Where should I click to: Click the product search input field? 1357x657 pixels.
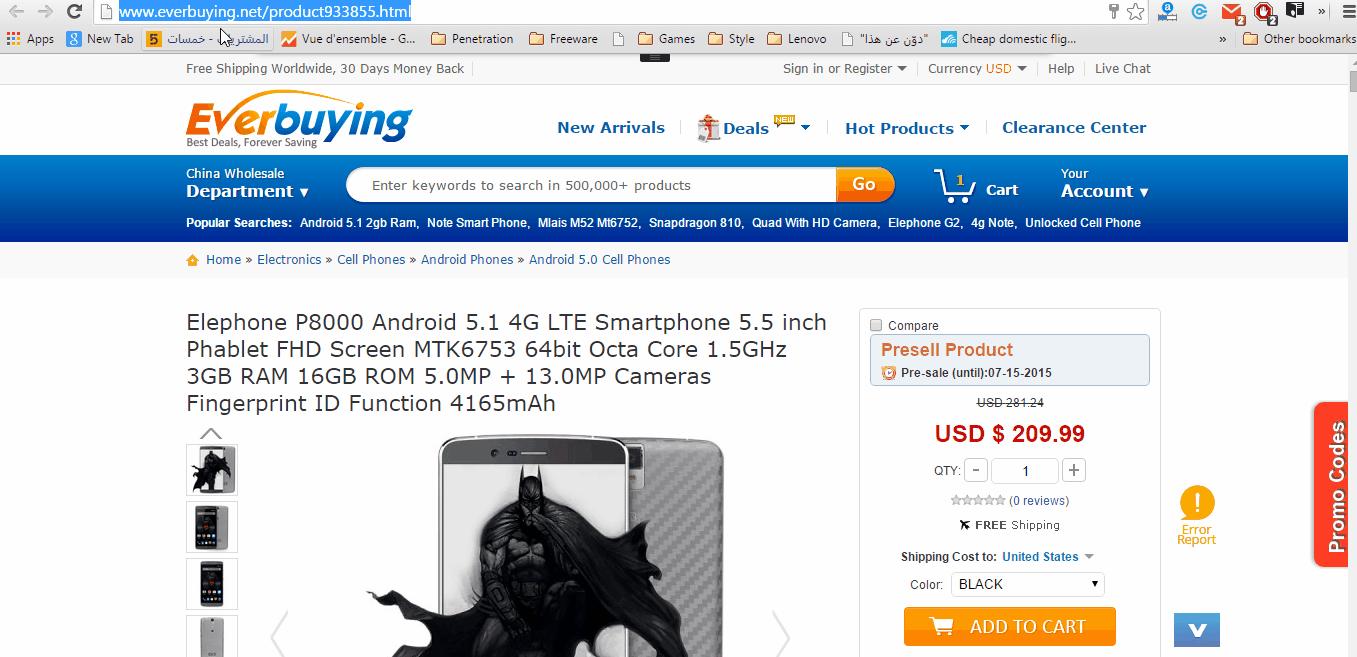pyautogui.click(x=592, y=185)
